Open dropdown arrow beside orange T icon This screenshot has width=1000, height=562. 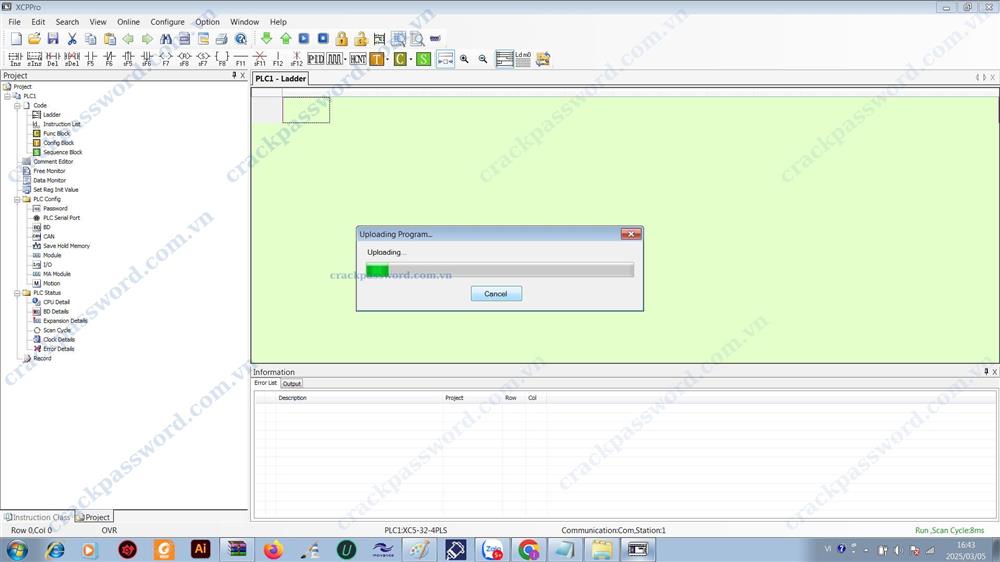point(388,59)
